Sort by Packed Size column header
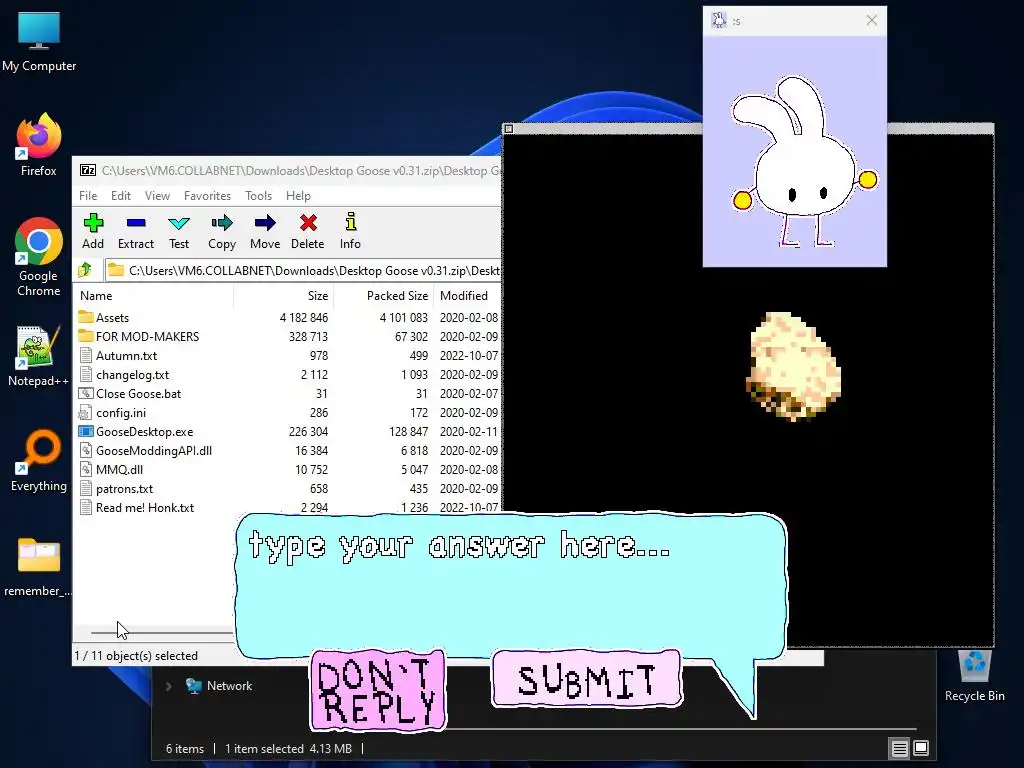 pos(384,295)
